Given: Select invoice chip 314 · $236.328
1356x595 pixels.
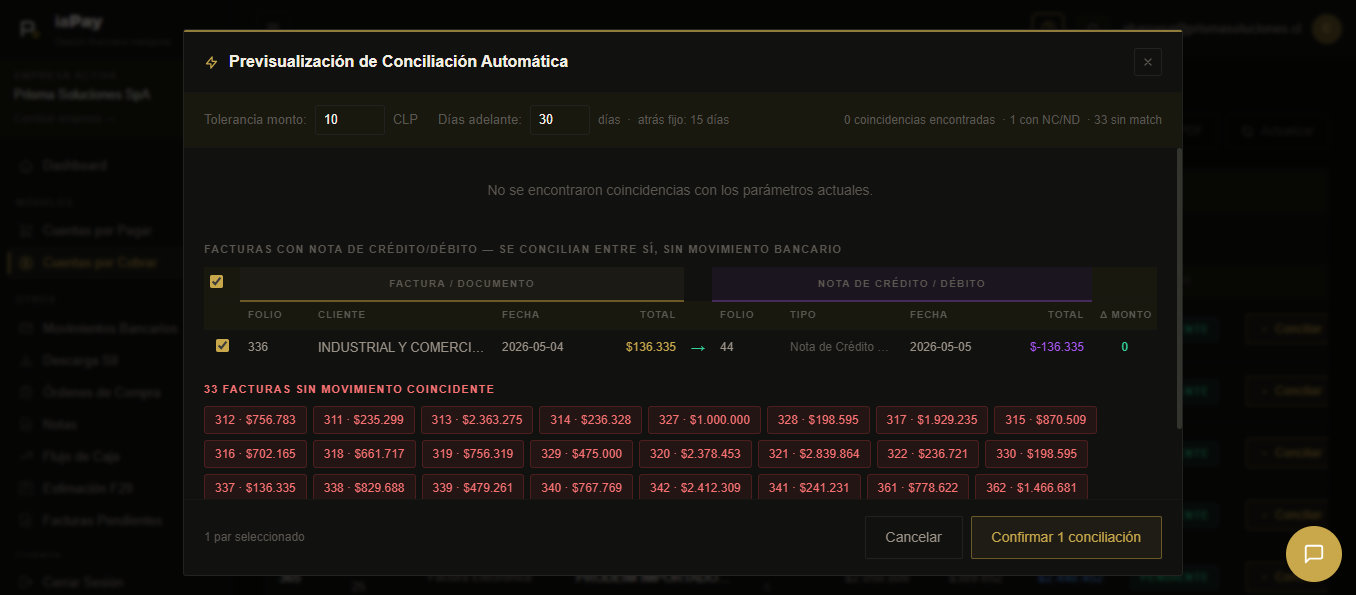Looking at the screenshot, I should point(591,420).
